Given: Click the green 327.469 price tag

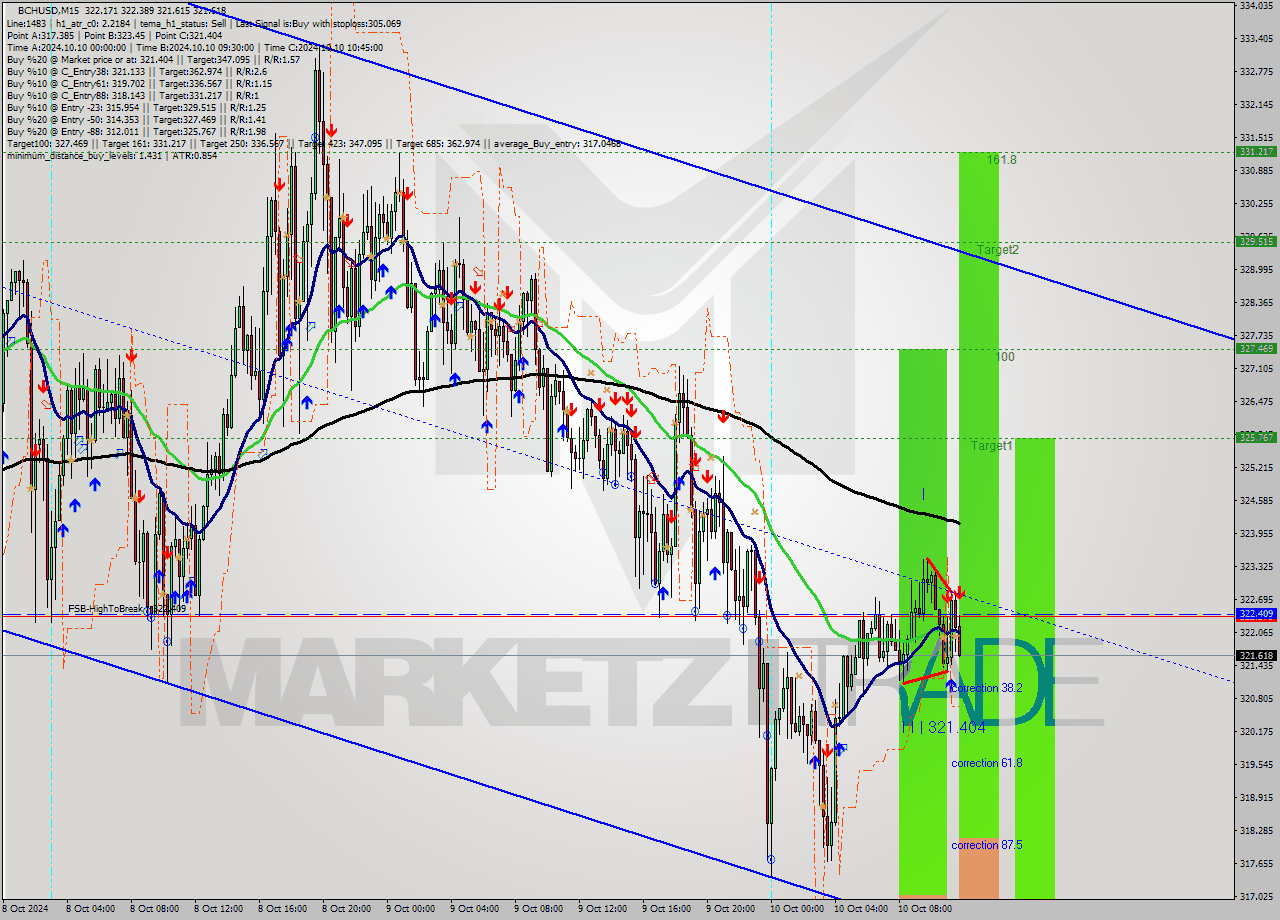Looking at the screenshot, I should point(1256,348).
